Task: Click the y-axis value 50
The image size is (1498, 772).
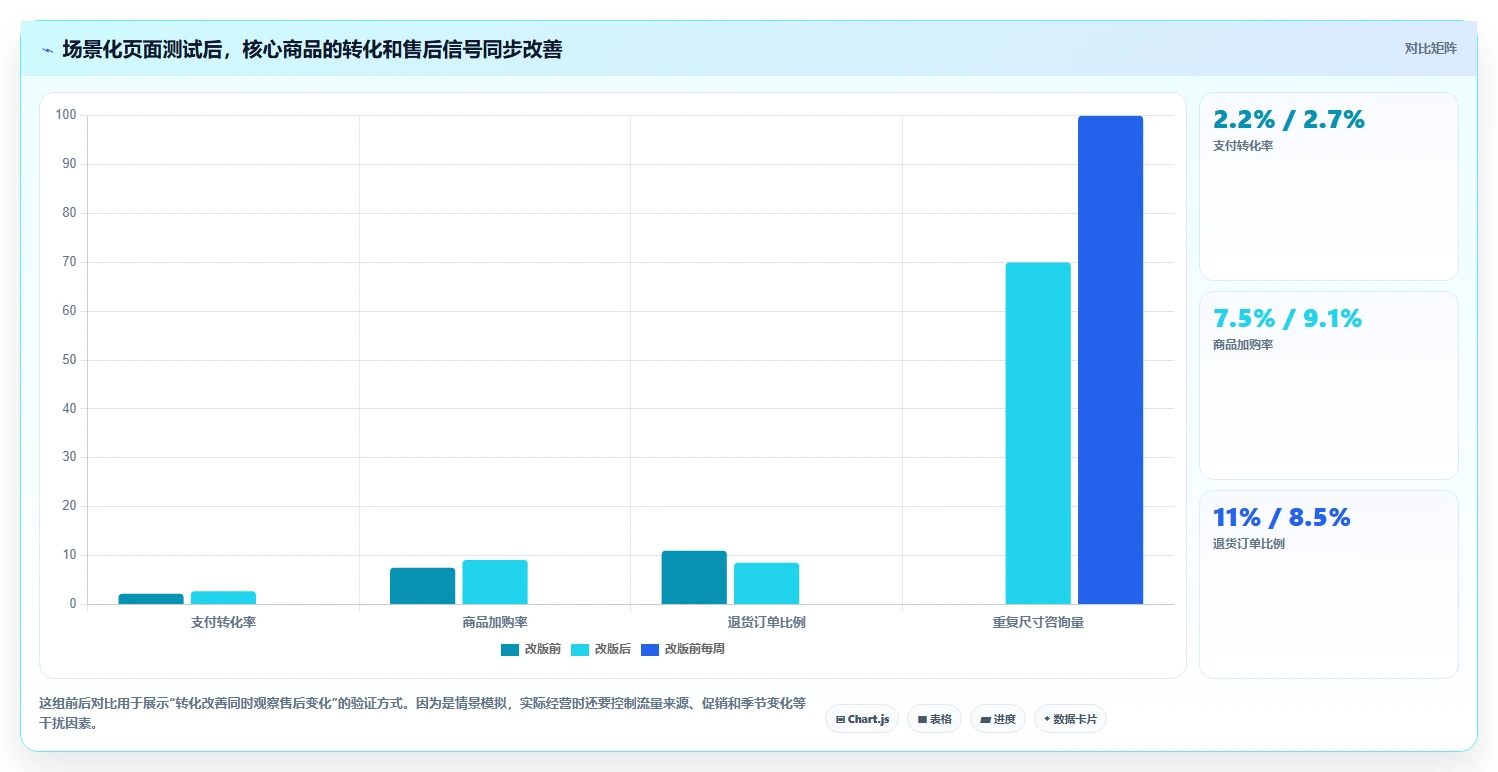Action: click(70, 360)
